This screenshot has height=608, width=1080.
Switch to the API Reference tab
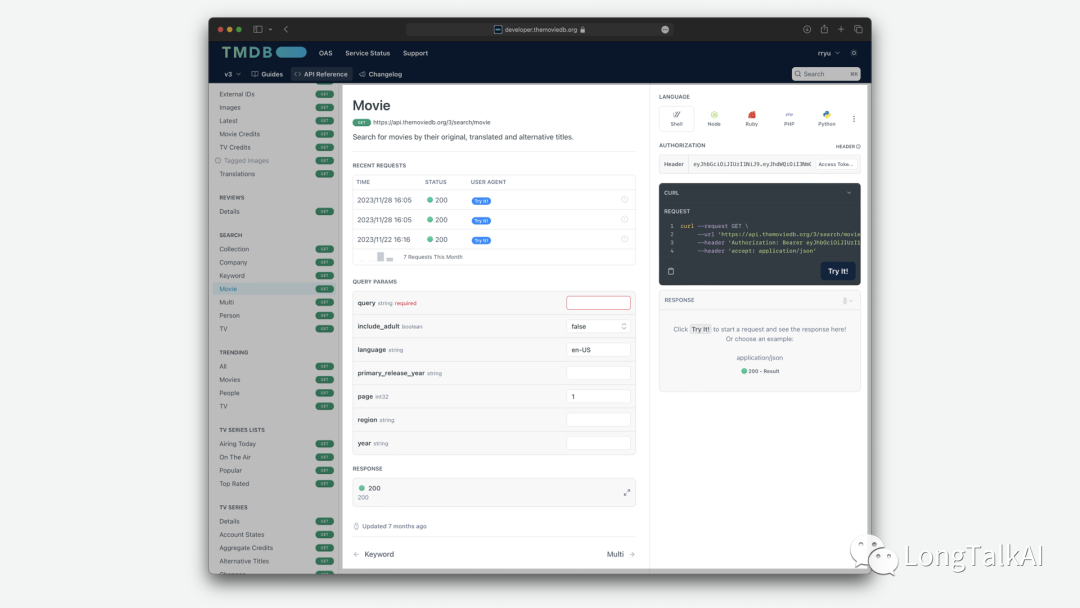(321, 74)
